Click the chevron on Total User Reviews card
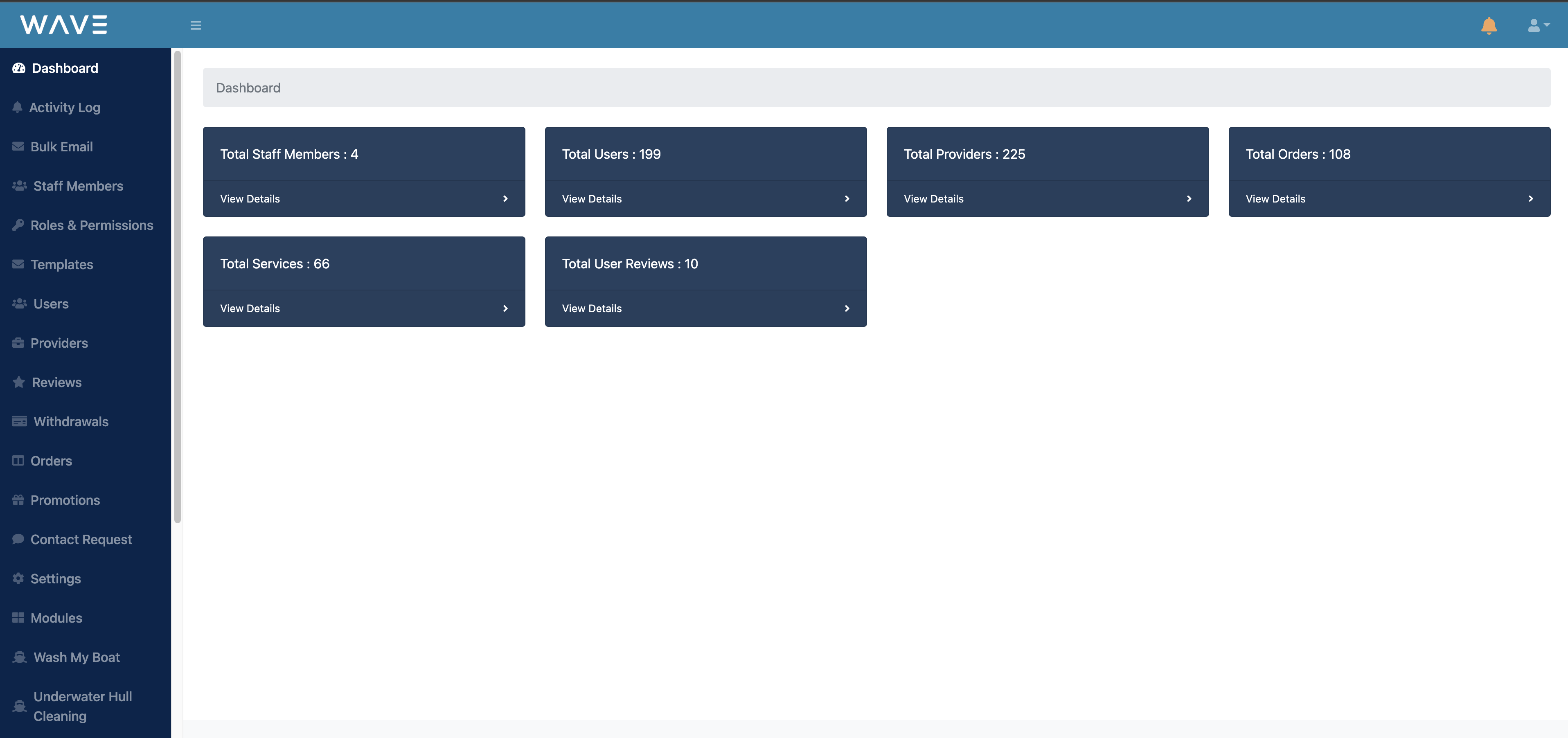Viewport: 1568px width, 738px height. [x=847, y=308]
